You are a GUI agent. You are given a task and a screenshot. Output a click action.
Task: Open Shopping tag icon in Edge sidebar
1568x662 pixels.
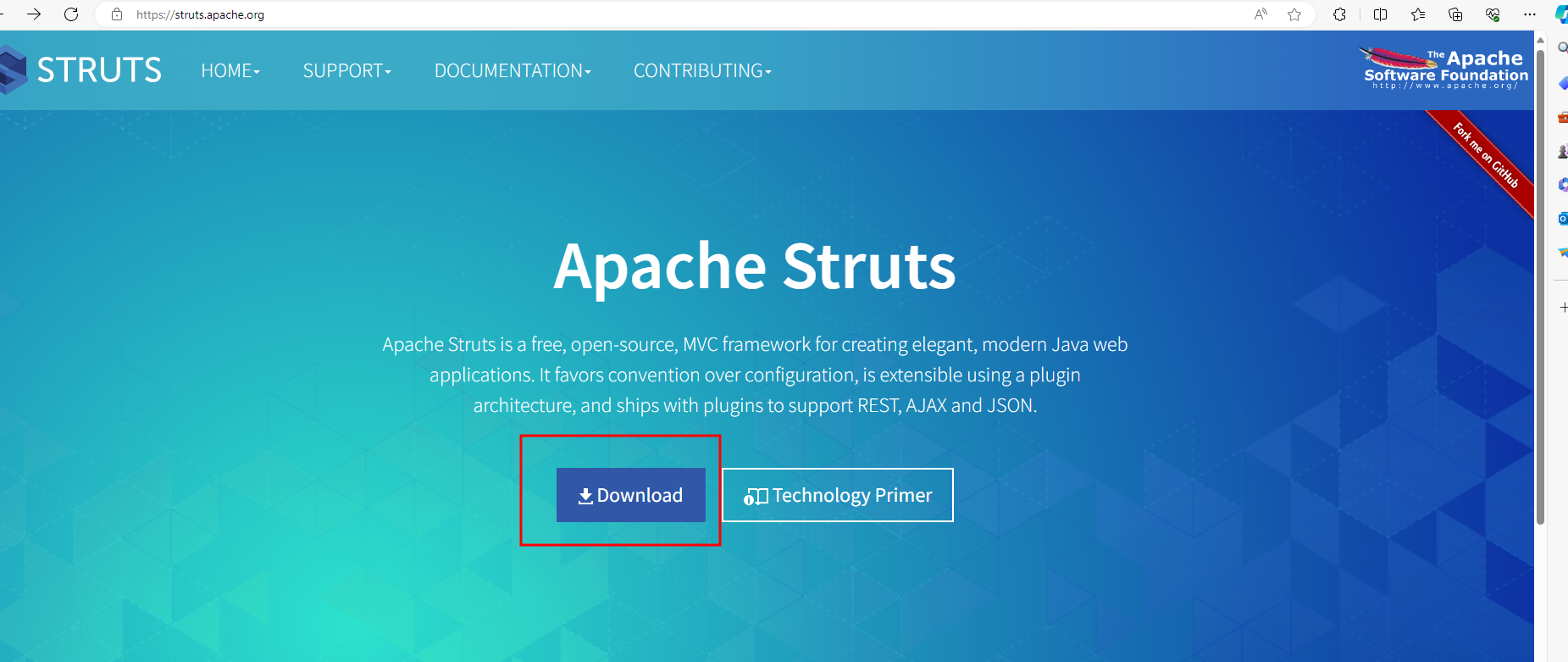coord(1561,83)
